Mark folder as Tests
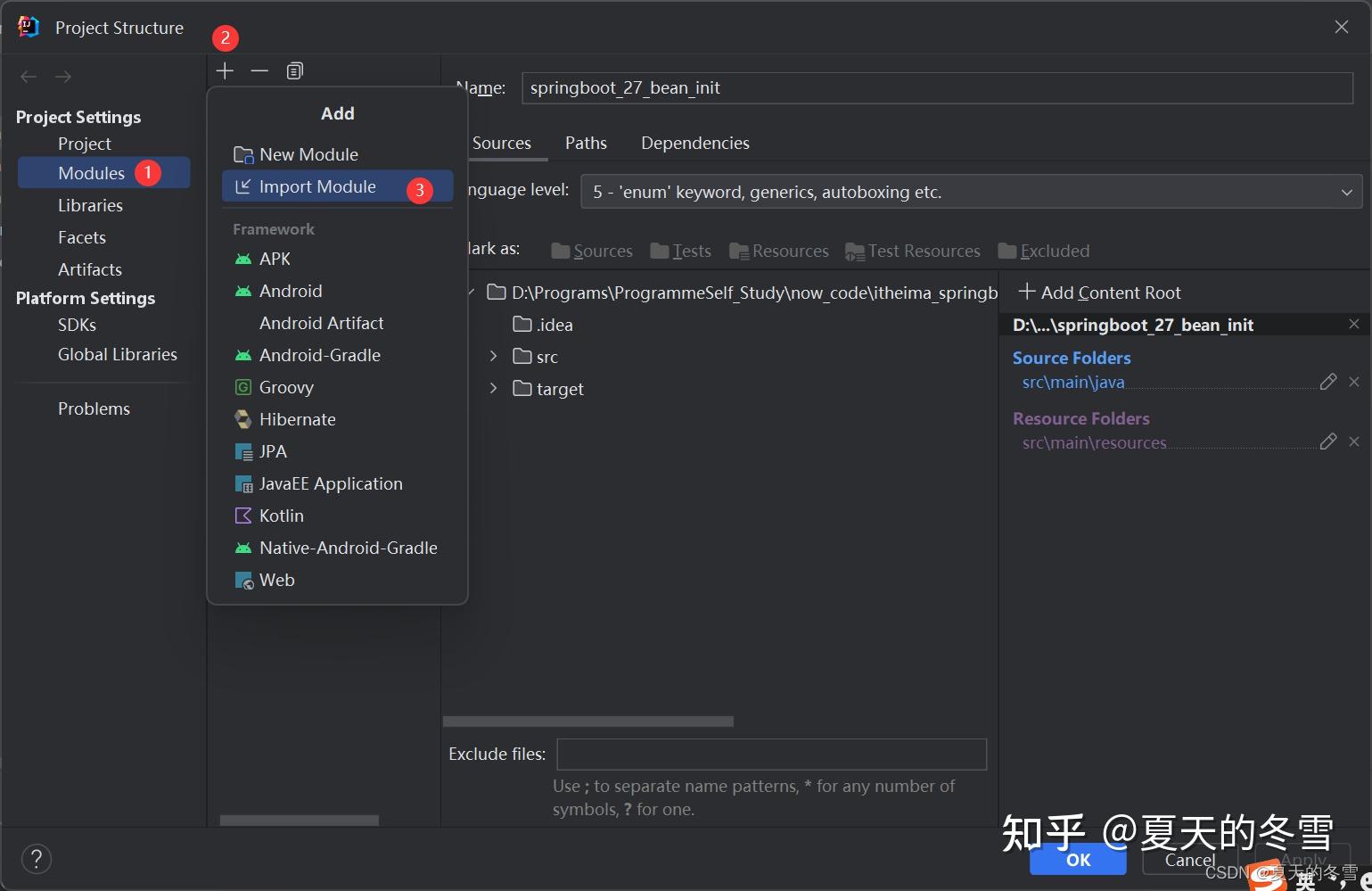 point(681,251)
